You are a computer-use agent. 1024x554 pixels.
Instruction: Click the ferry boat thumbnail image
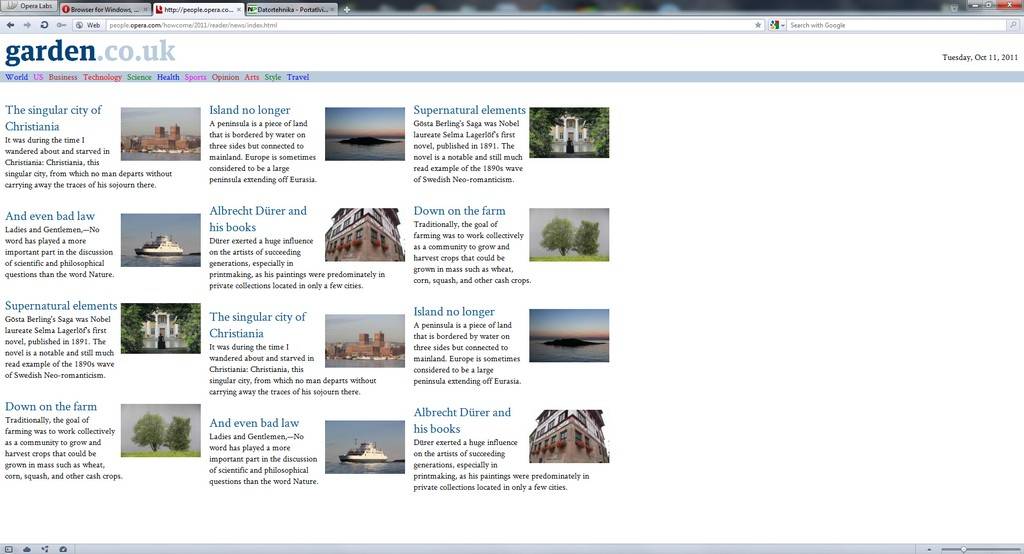click(160, 240)
